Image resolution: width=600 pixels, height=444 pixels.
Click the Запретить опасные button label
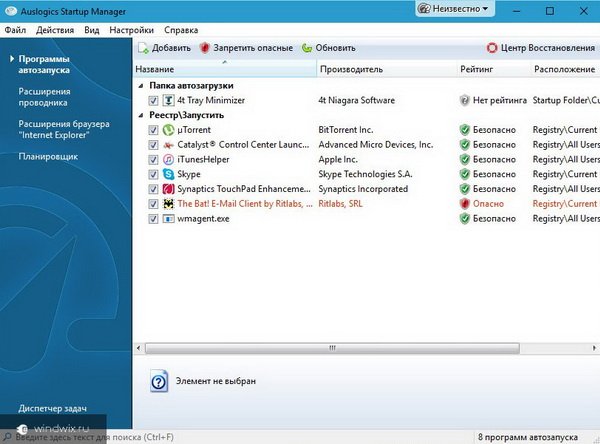[253, 48]
